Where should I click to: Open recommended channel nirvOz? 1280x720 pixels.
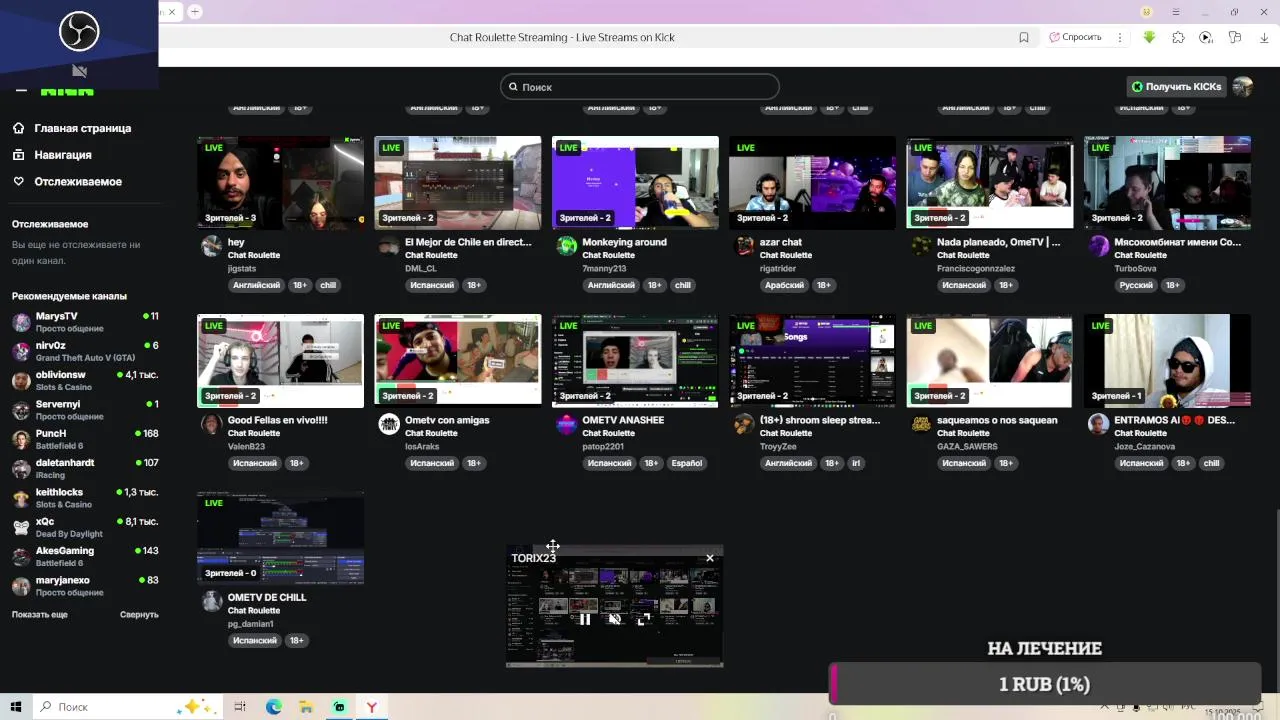click(85, 351)
